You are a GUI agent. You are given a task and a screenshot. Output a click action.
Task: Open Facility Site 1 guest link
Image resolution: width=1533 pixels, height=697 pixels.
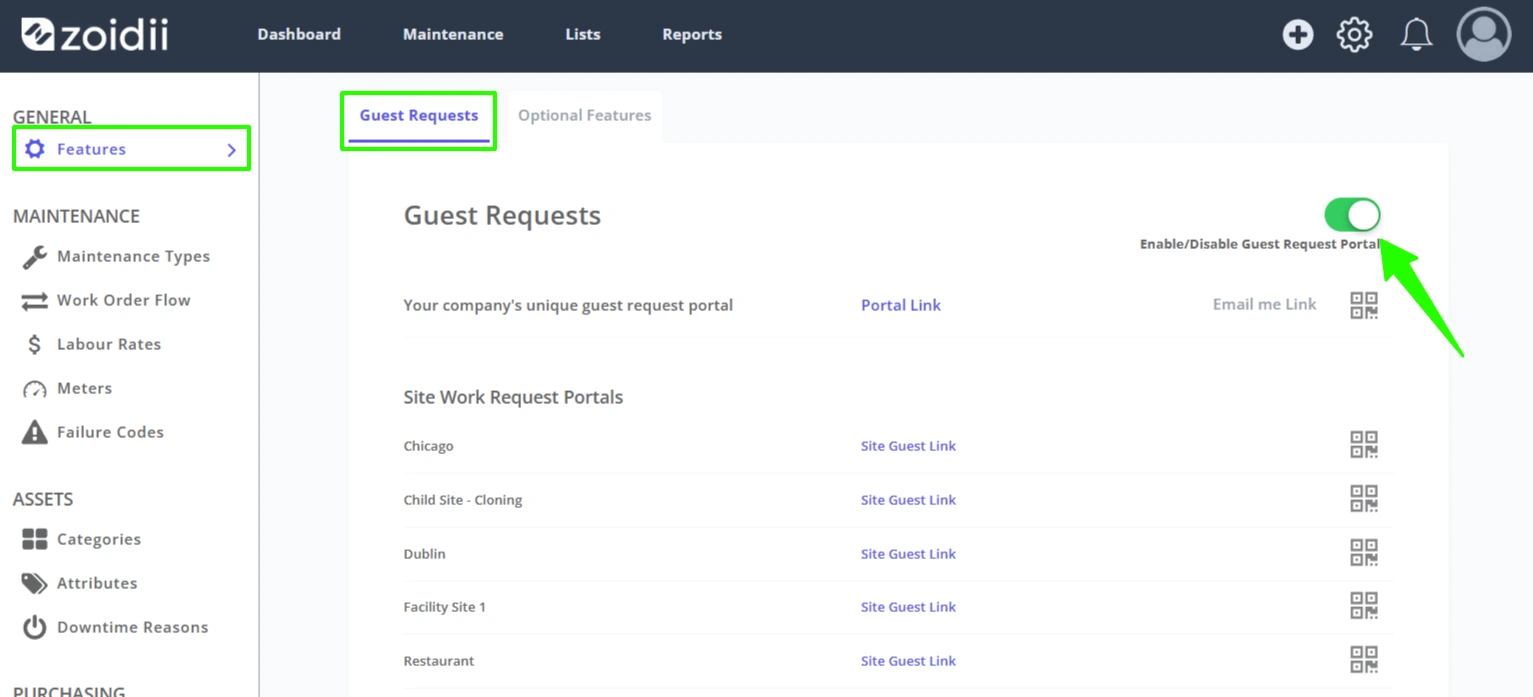tap(908, 607)
